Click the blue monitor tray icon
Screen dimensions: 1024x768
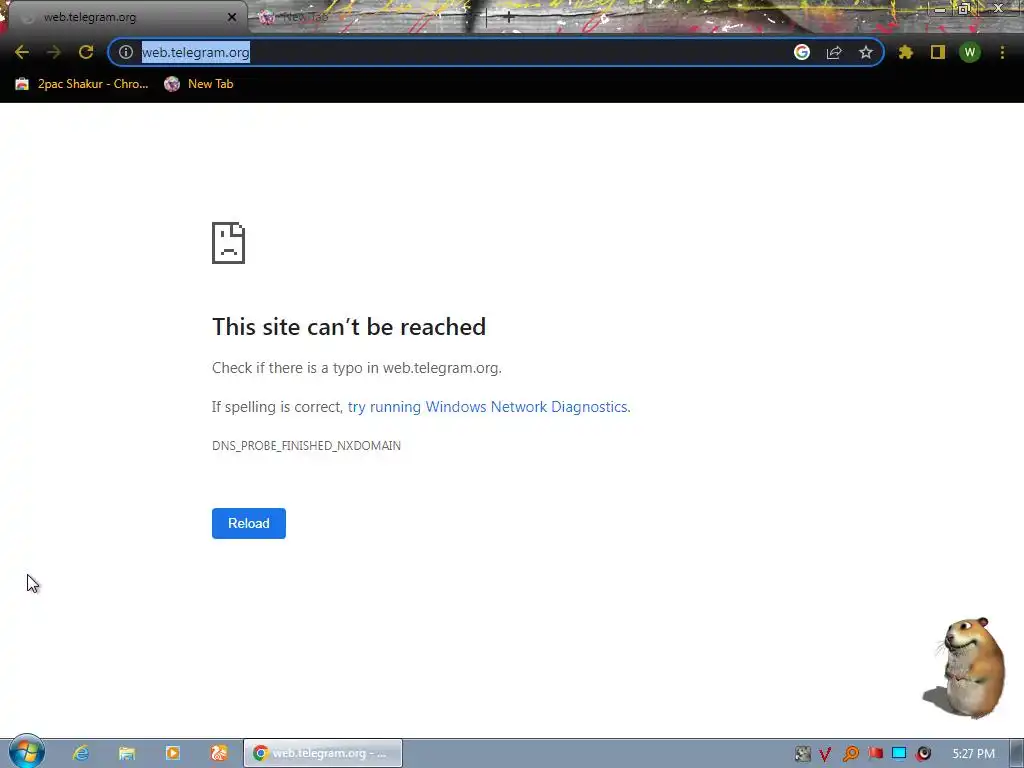click(x=899, y=754)
